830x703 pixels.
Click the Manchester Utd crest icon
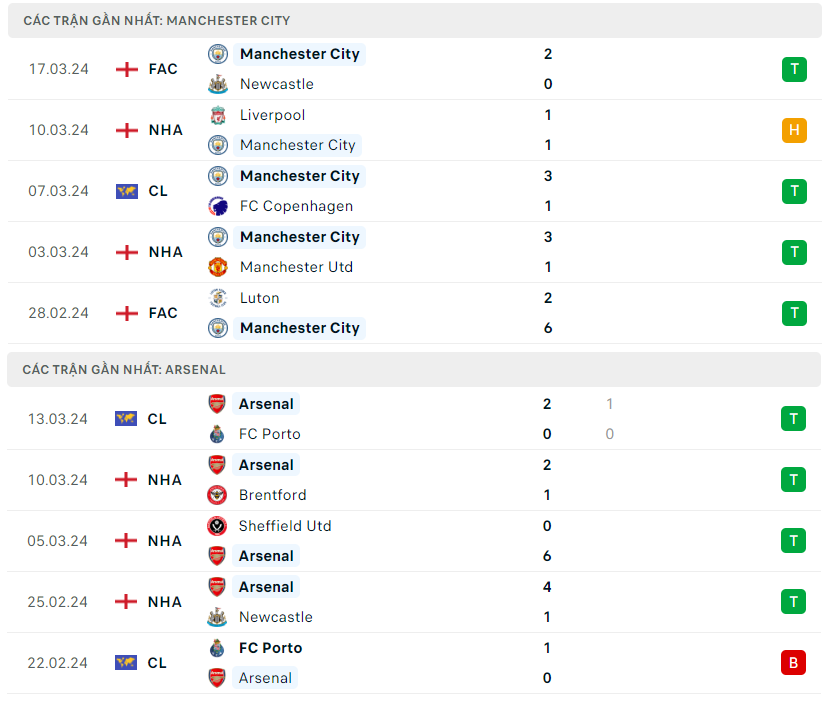(218, 267)
